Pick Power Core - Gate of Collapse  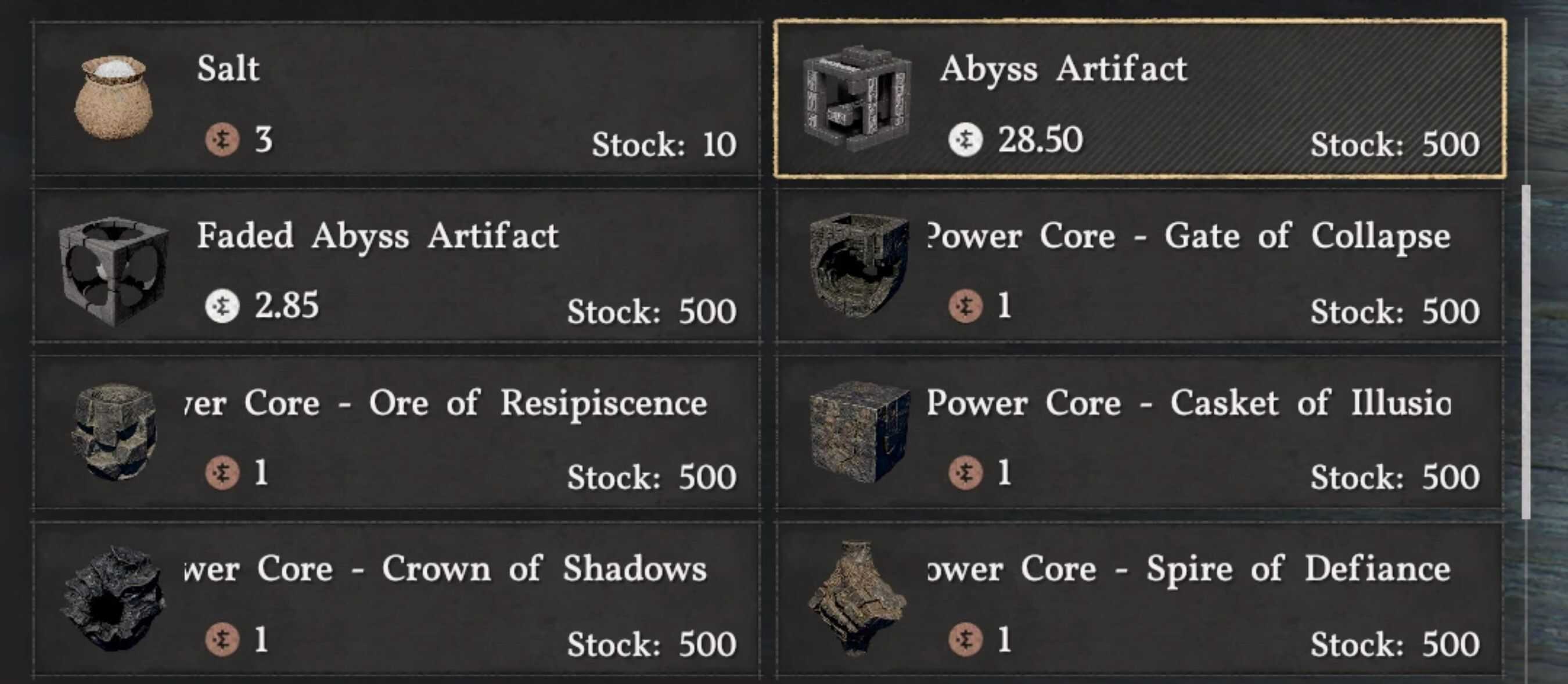[x=1187, y=236]
